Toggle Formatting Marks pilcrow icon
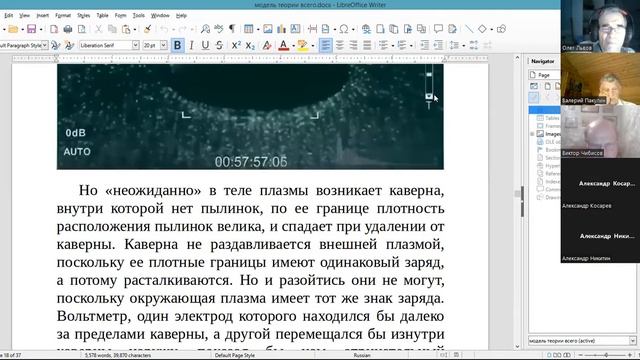Image resolution: width=640 pixels, height=360 pixels. point(232,29)
